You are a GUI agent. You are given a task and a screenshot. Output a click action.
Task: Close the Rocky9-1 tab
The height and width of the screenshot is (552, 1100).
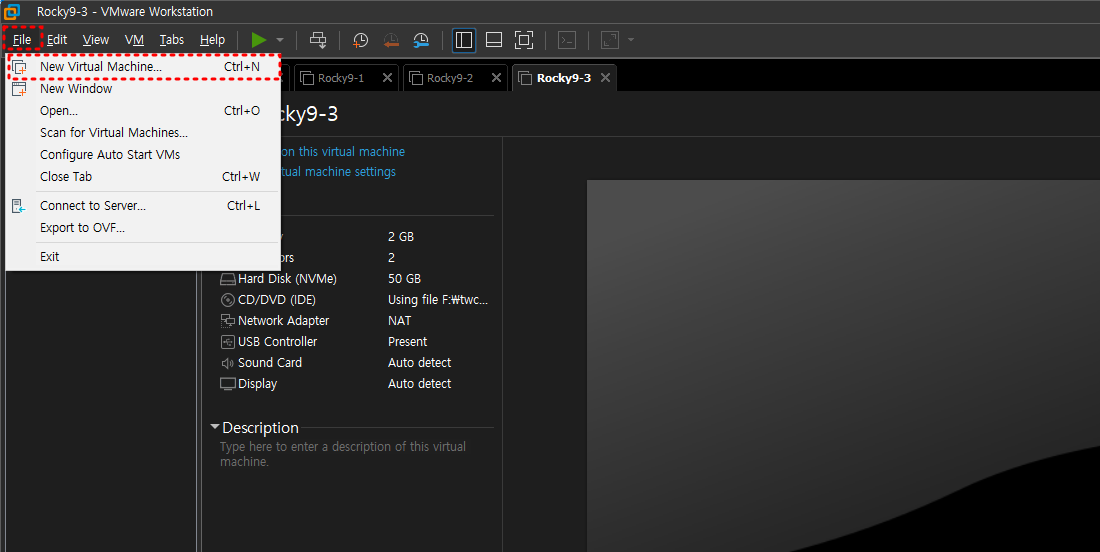pos(387,78)
